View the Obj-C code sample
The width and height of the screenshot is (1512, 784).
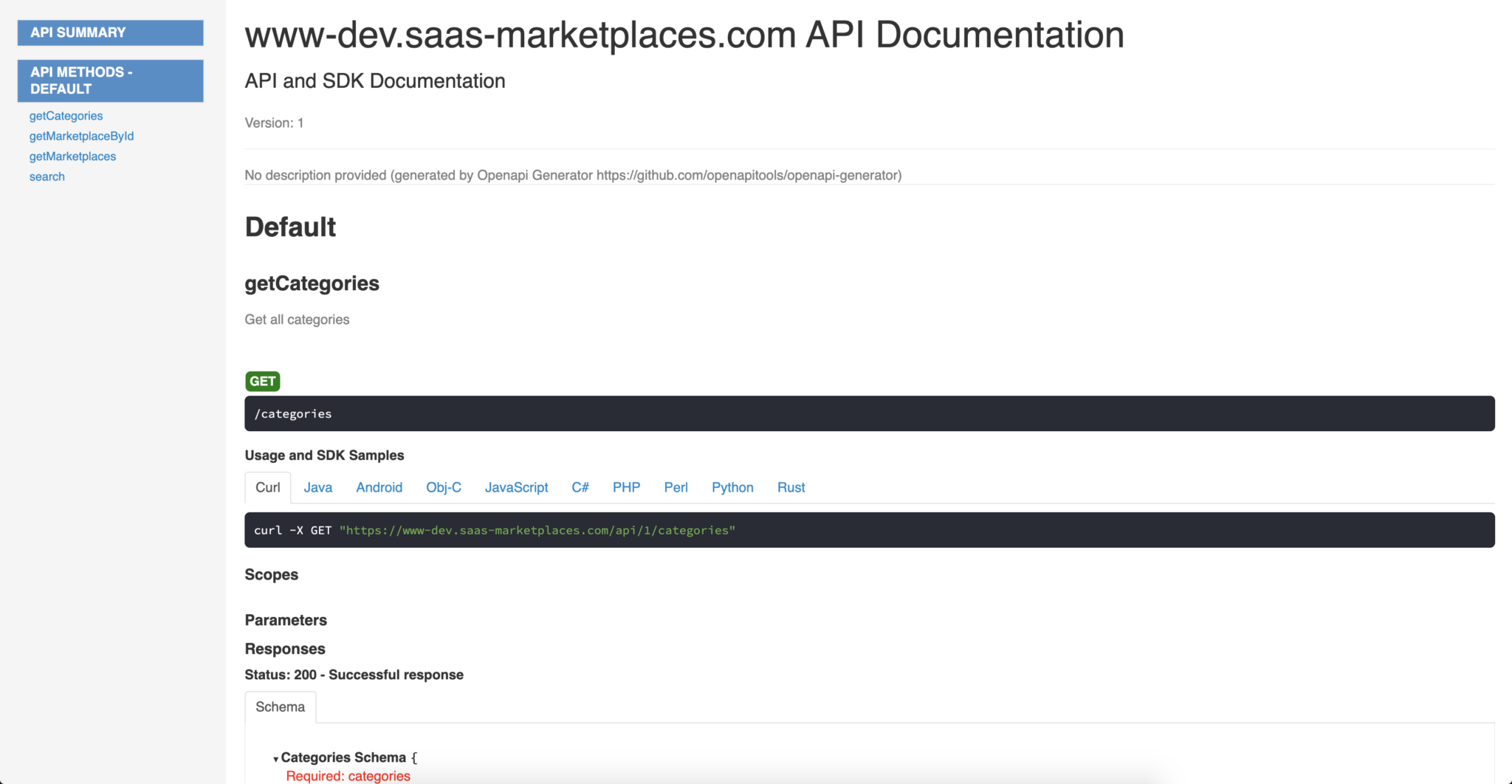click(443, 487)
